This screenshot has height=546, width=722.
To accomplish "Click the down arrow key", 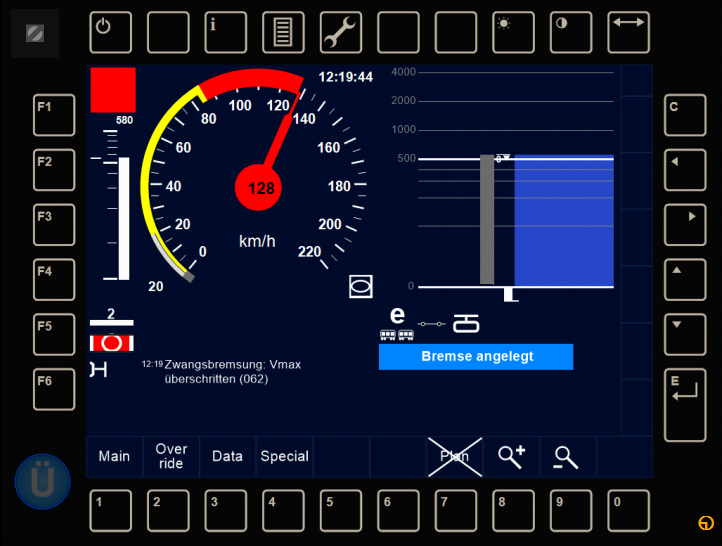I will (685, 334).
